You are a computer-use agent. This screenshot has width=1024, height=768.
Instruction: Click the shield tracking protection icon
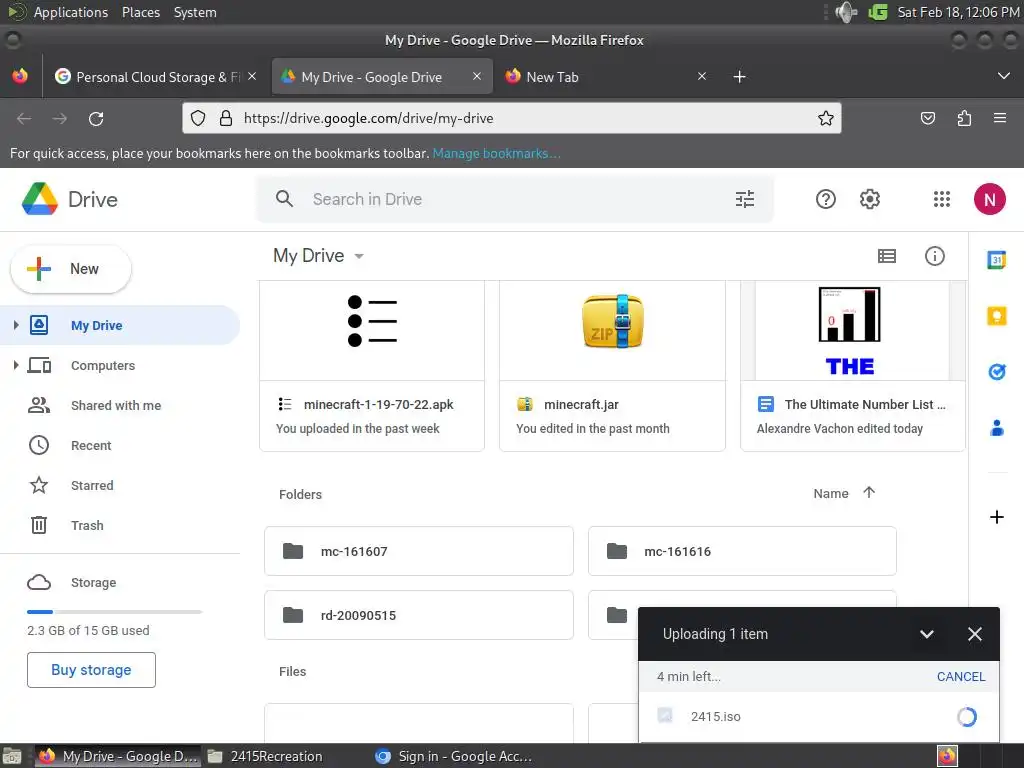pyautogui.click(x=198, y=118)
